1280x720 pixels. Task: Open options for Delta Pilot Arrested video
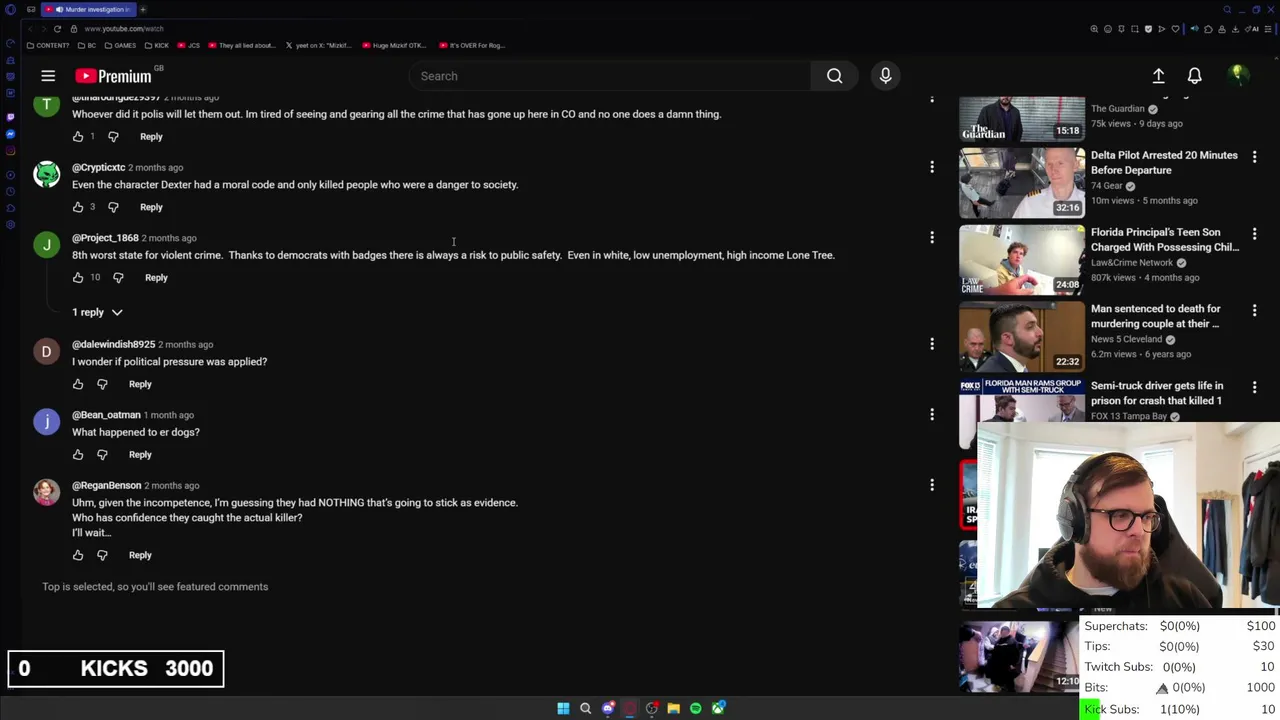tap(1254, 157)
